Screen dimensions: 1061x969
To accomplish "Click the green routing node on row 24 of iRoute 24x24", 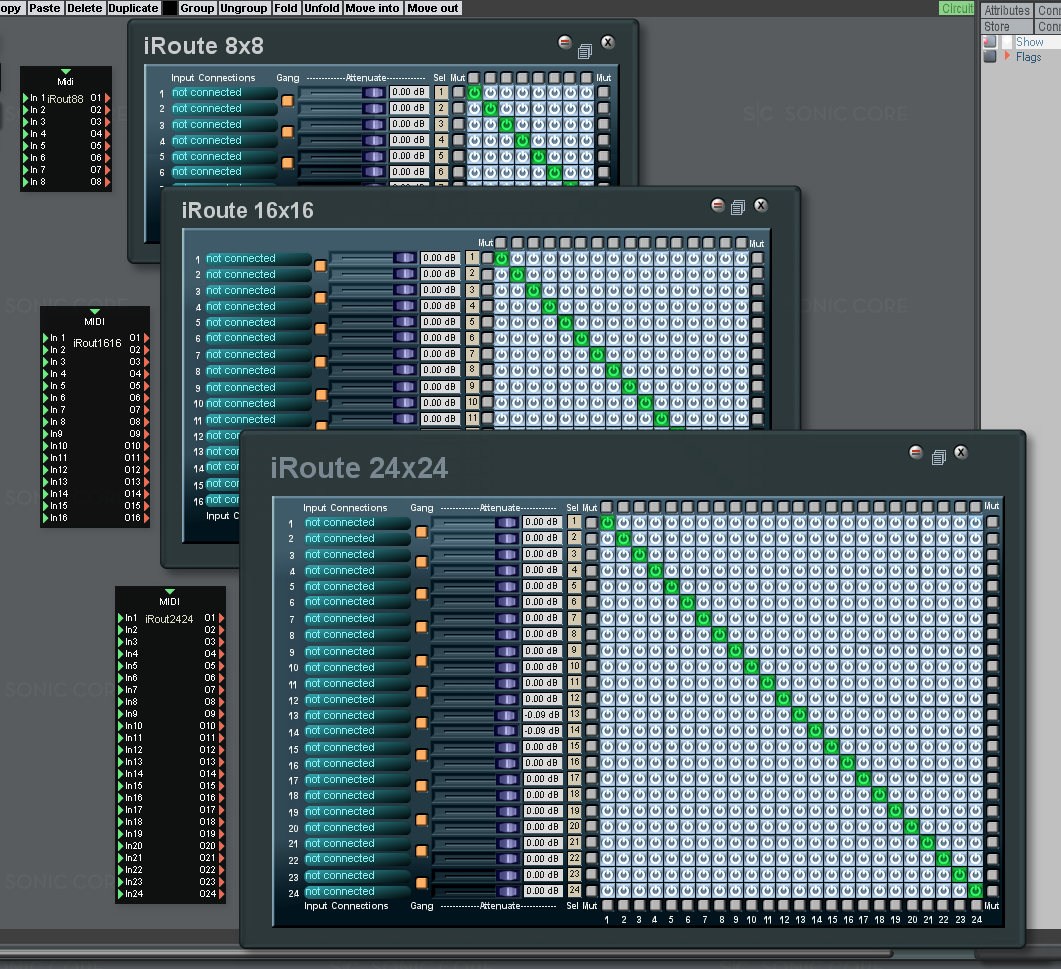I will (976, 891).
